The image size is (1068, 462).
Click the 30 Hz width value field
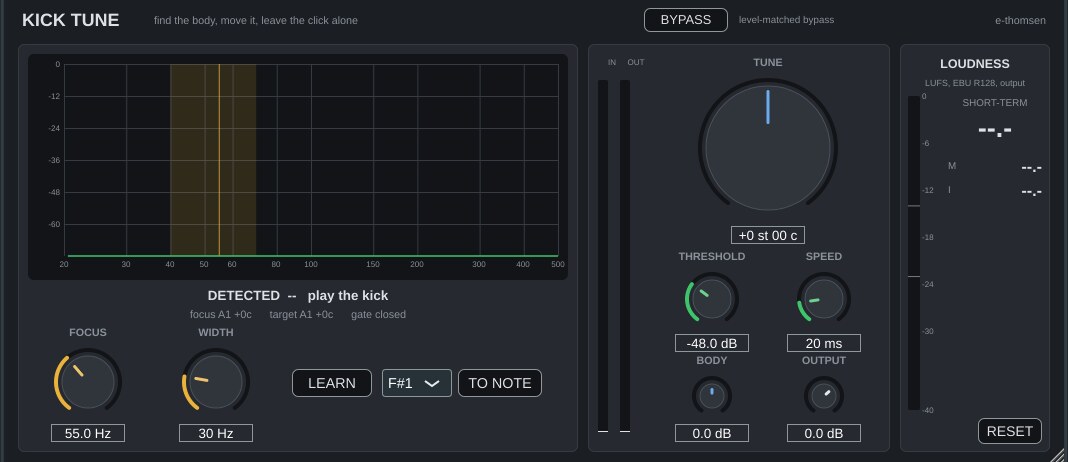pyautogui.click(x=216, y=433)
